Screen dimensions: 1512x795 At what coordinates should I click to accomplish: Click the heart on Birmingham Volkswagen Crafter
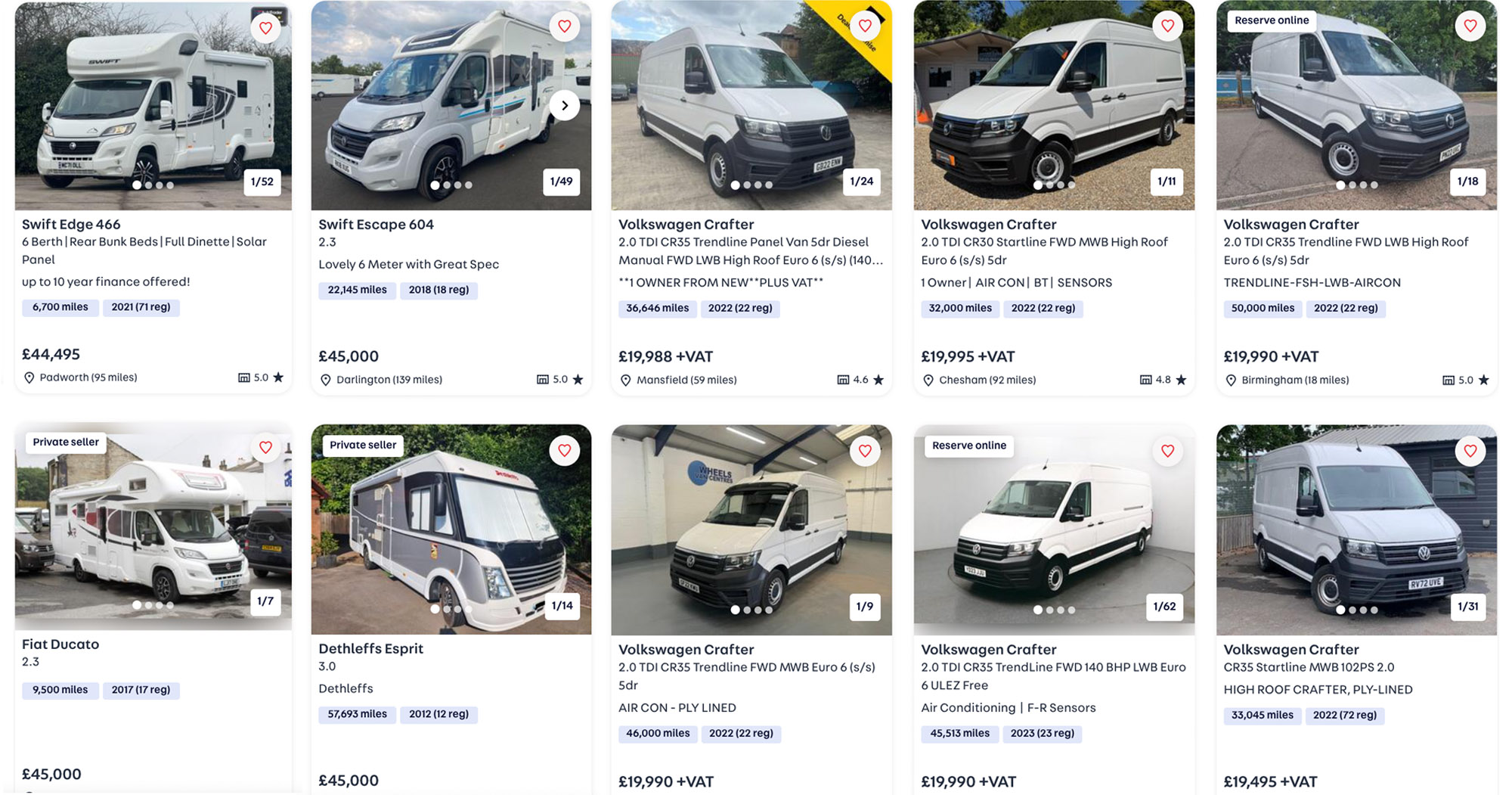coord(1470,26)
